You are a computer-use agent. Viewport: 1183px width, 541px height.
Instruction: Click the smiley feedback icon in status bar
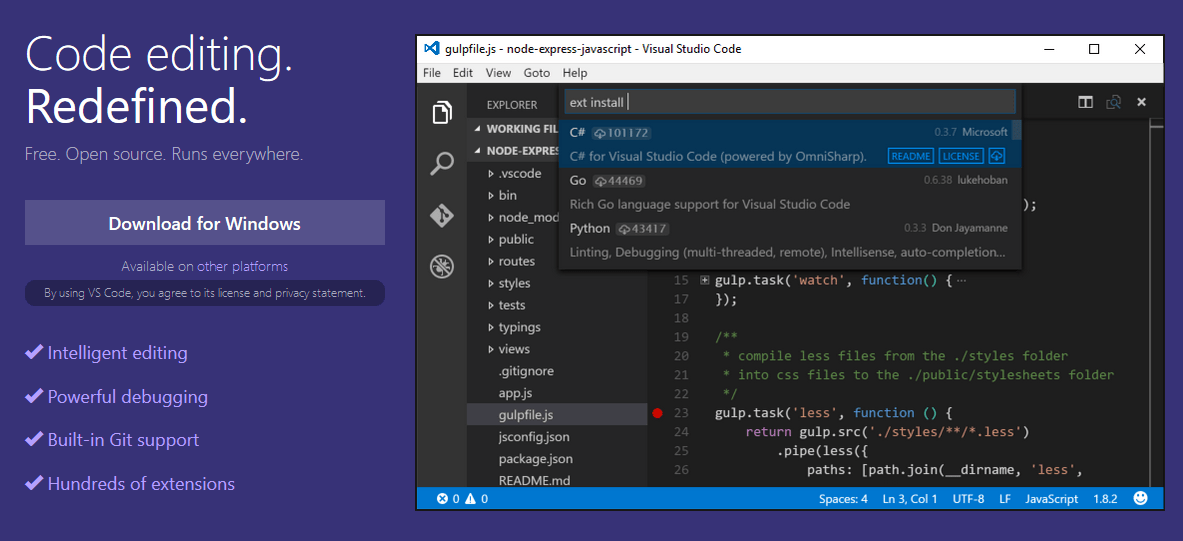pos(1141,499)
